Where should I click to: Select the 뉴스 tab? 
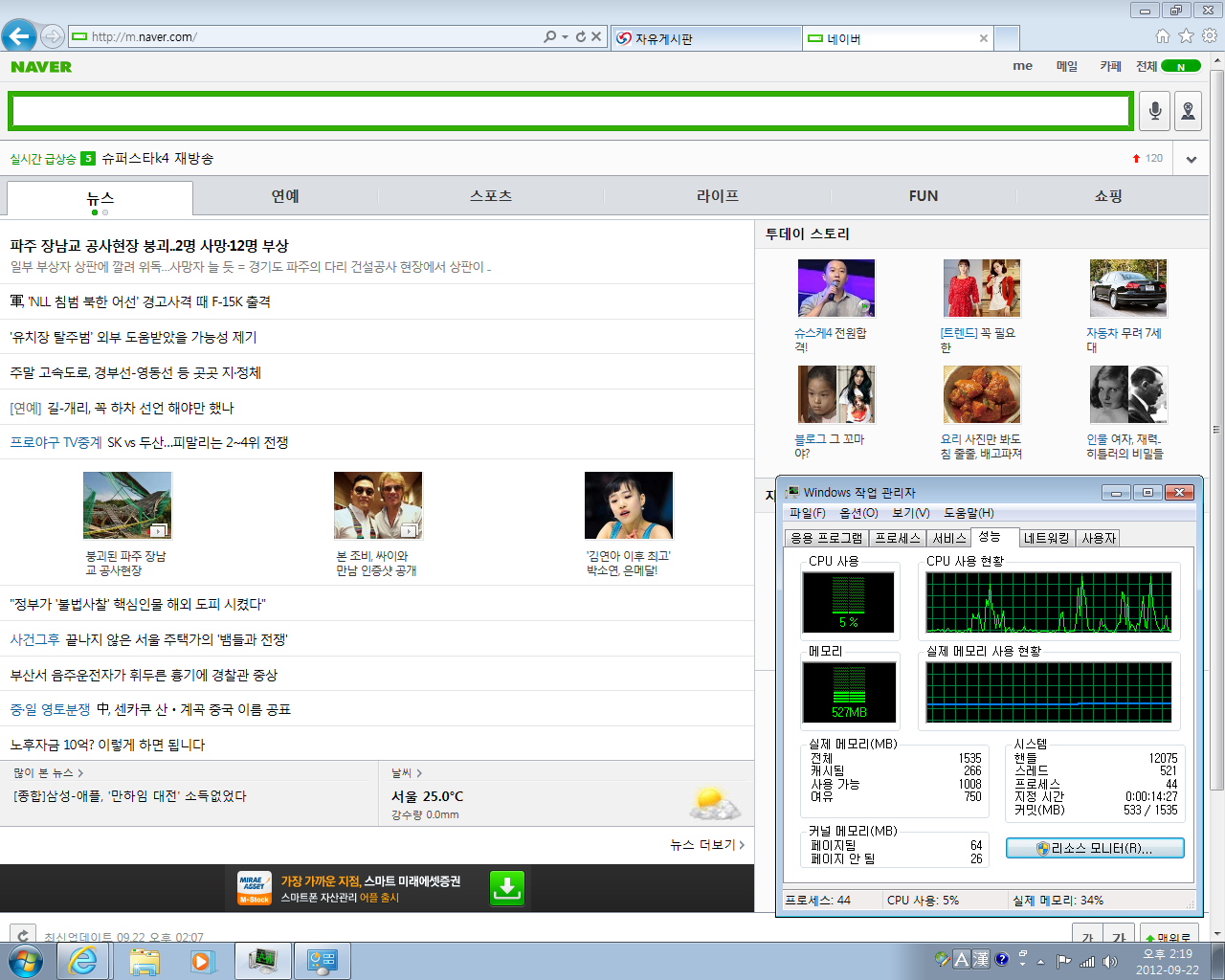pyautogui.click(x=100, y=197)
